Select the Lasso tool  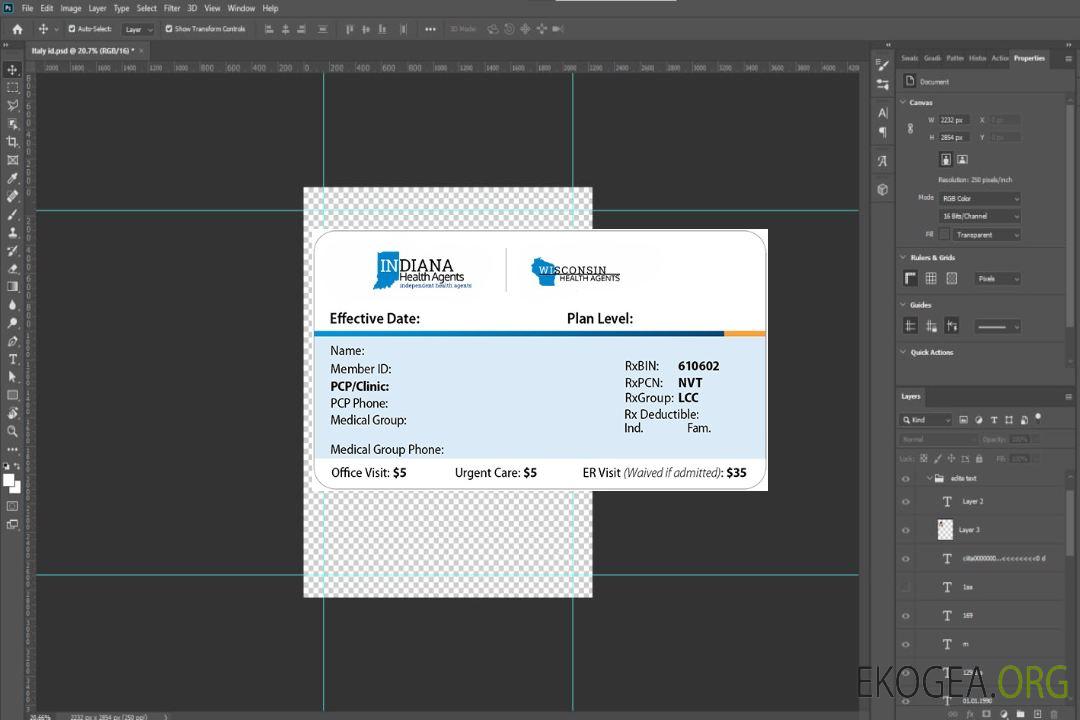[x=12, y=105]
